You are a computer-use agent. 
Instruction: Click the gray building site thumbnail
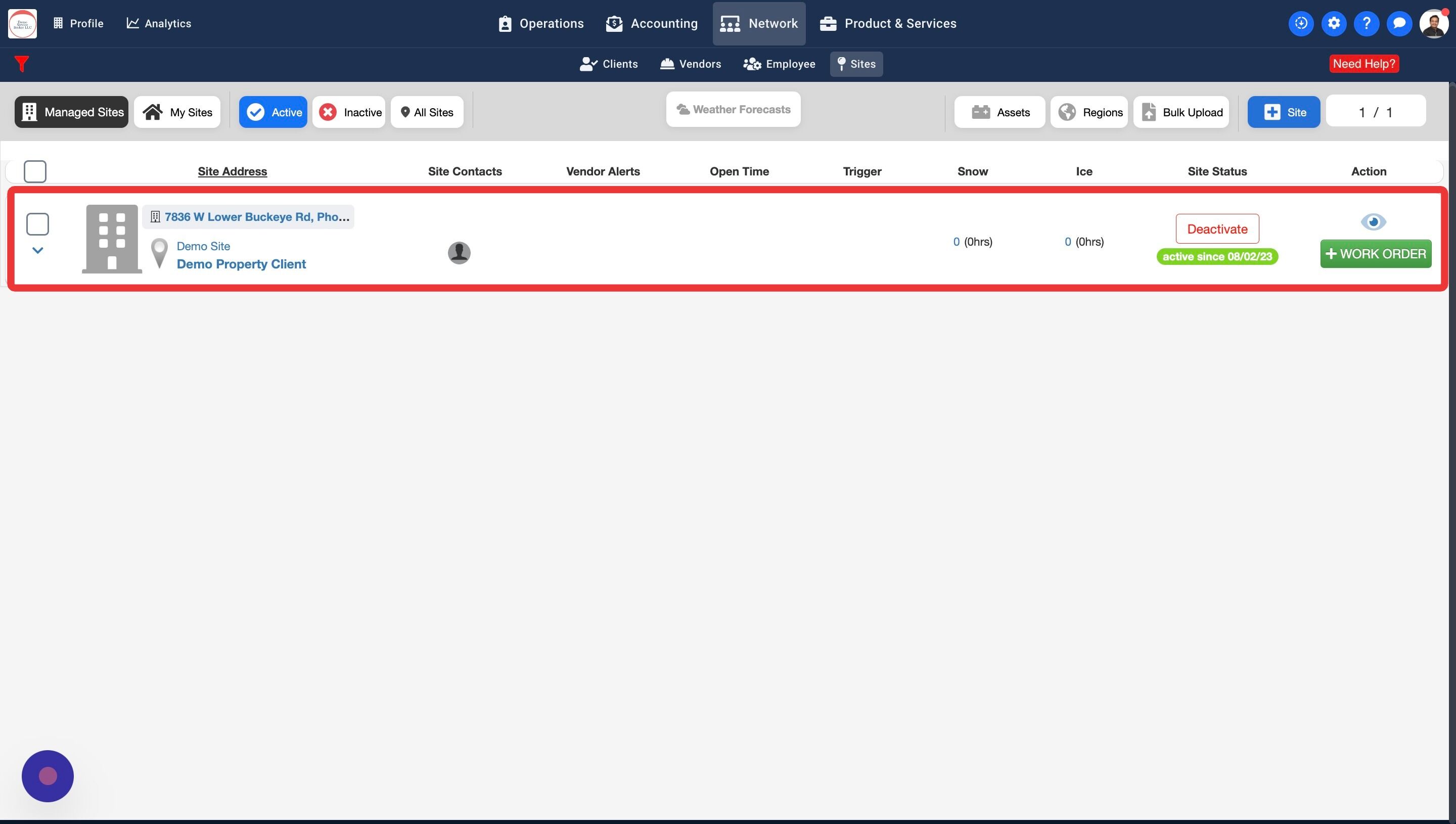[112, 239]
